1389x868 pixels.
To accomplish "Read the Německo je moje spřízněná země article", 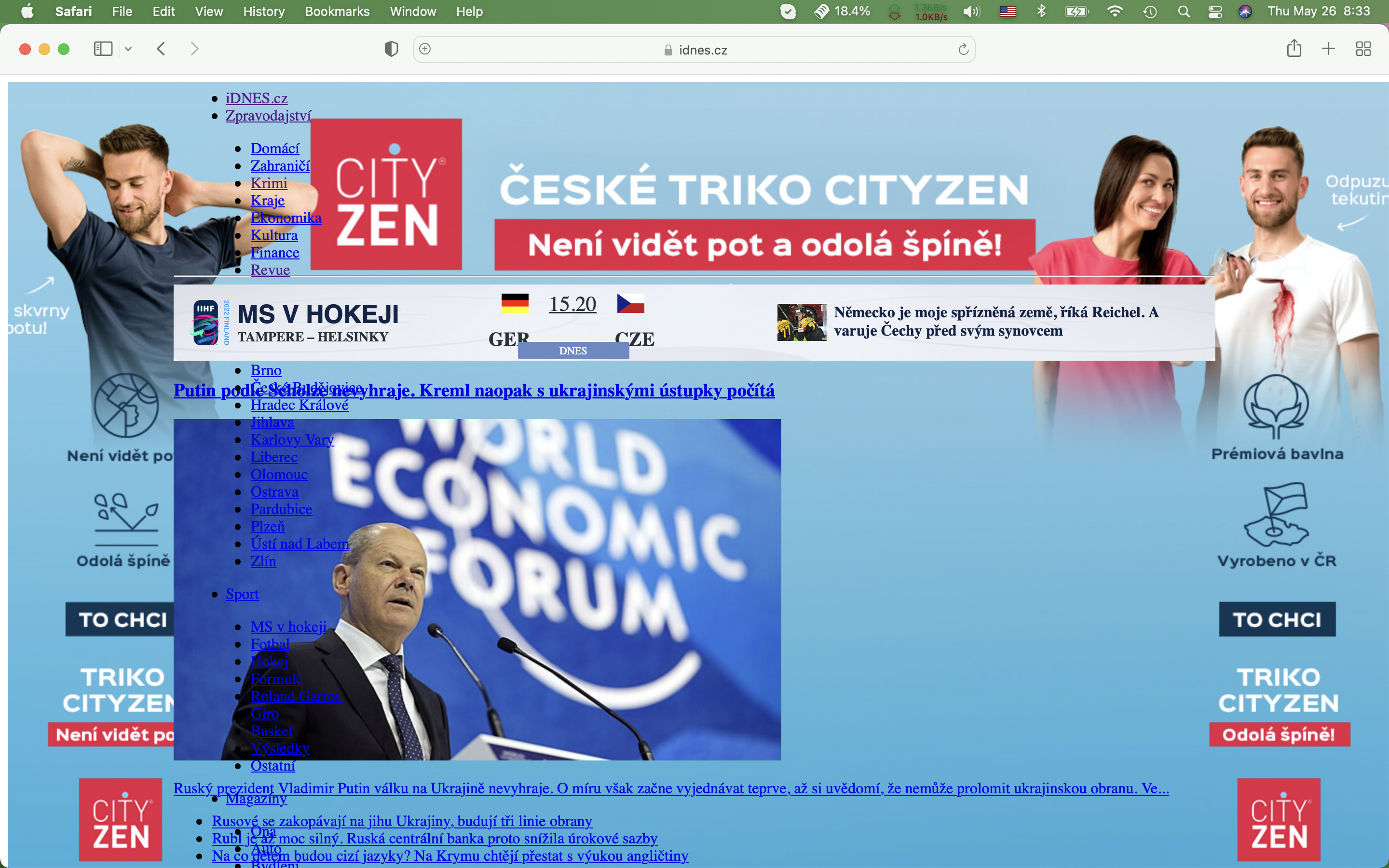I will coord(996,322).
